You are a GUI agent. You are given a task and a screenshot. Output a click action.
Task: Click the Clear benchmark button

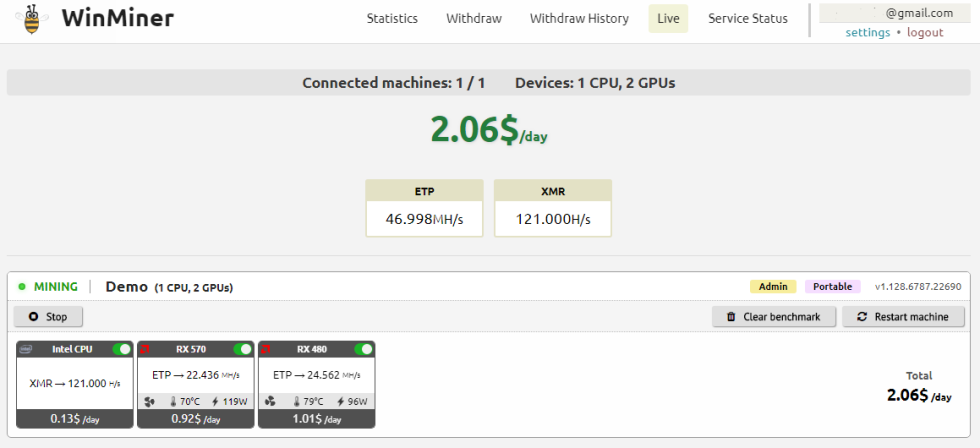tap(773, 316)
